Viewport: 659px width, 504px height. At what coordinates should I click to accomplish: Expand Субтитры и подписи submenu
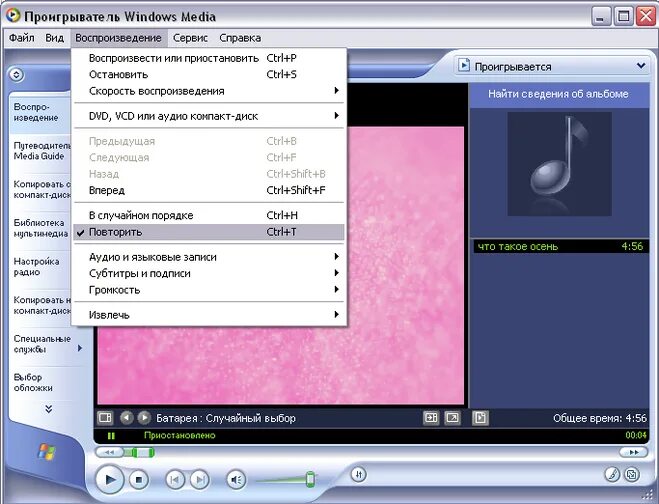209,273
